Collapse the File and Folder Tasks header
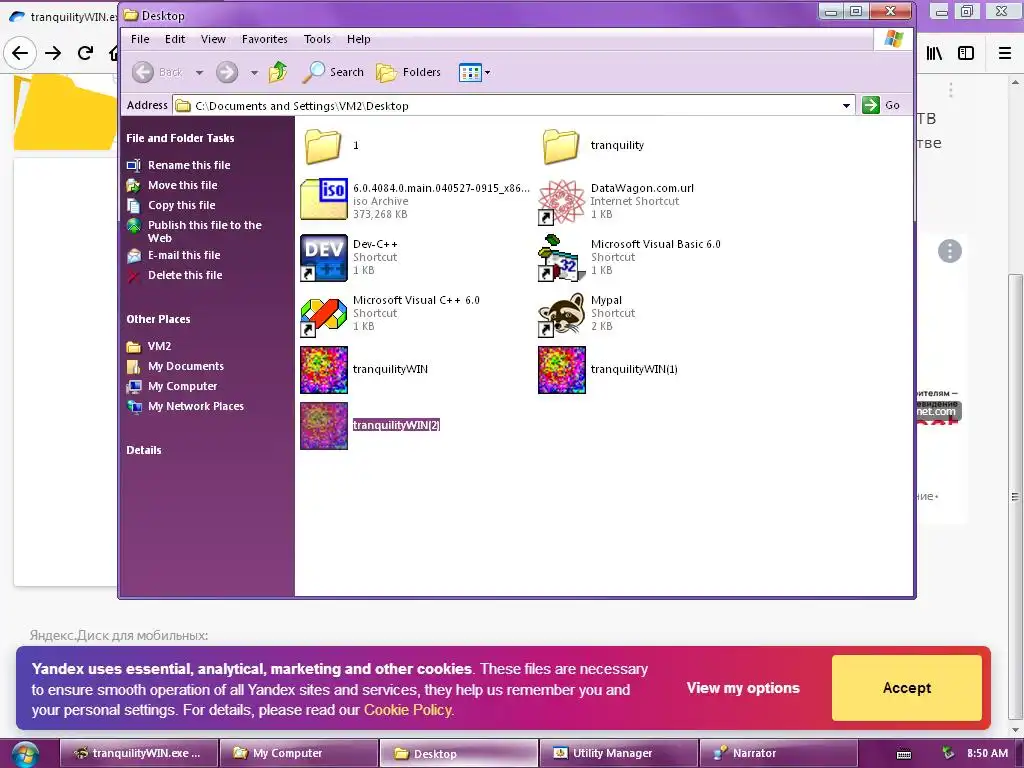 point(180,138)
